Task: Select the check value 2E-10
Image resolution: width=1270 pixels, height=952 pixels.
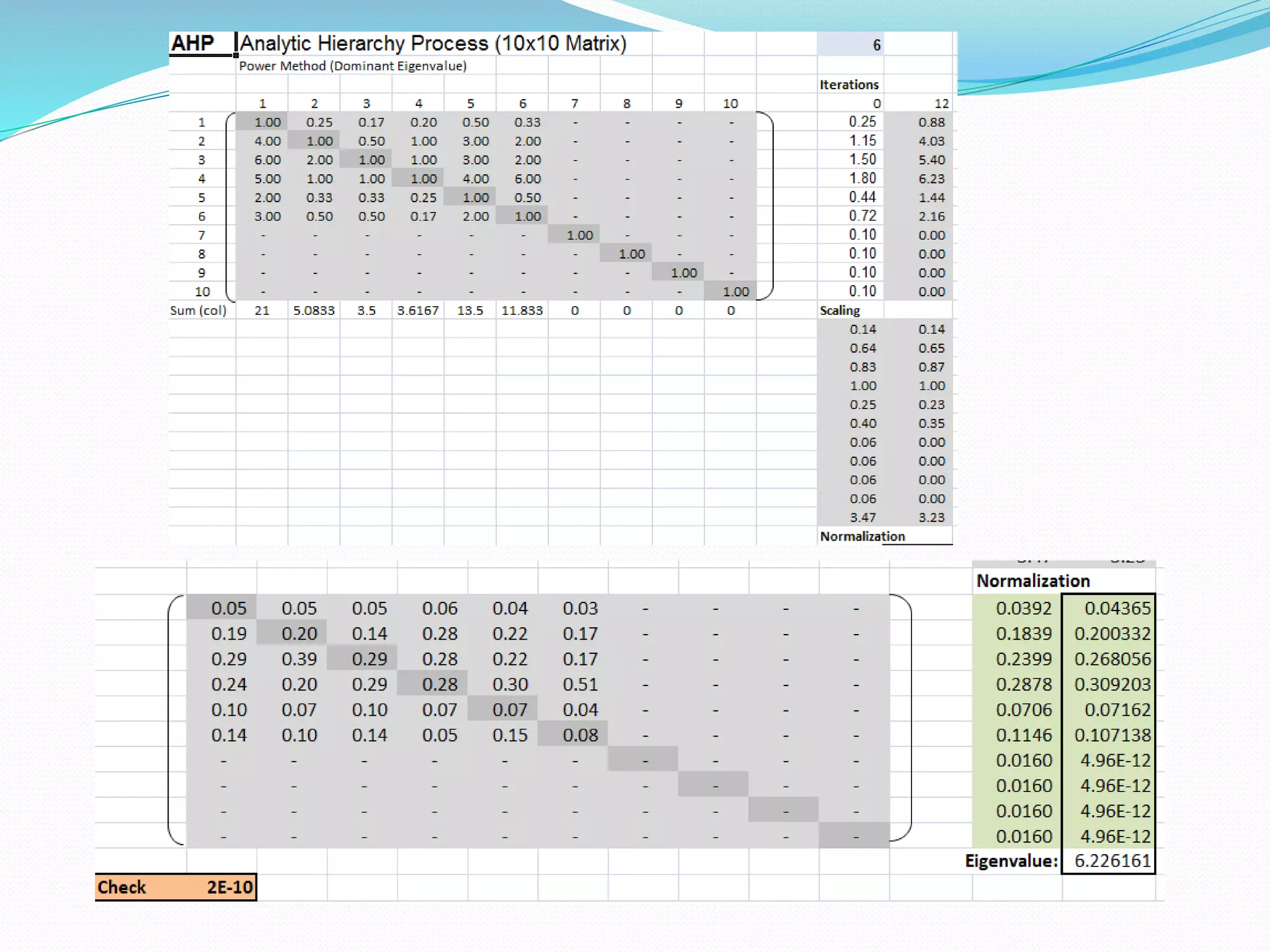Action: coord(229,887)
